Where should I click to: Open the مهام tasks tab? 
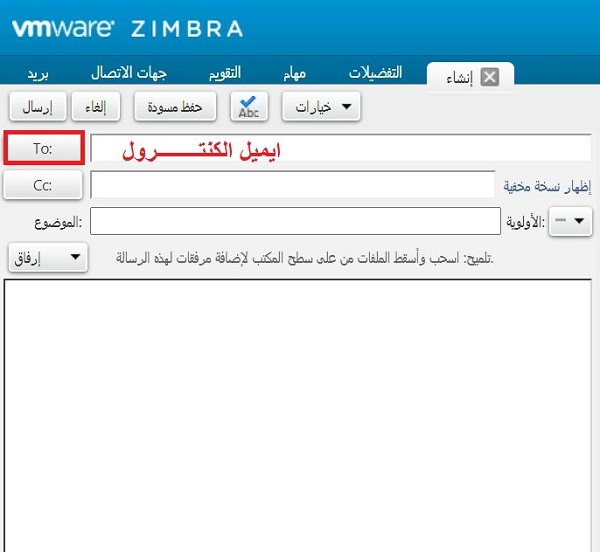295,73
